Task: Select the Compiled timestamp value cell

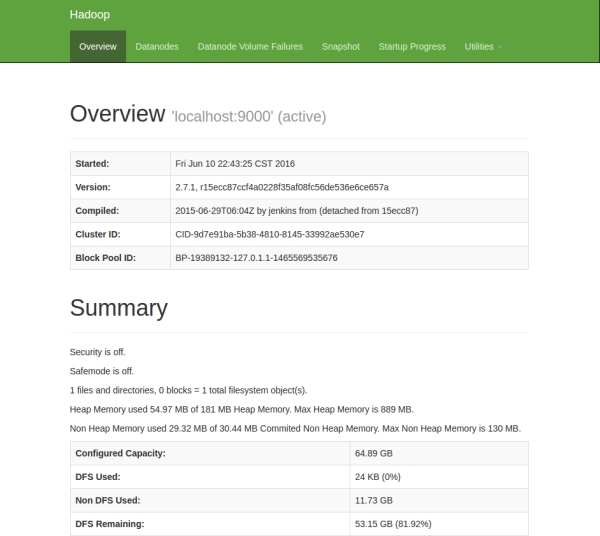Action: point(296,211)
